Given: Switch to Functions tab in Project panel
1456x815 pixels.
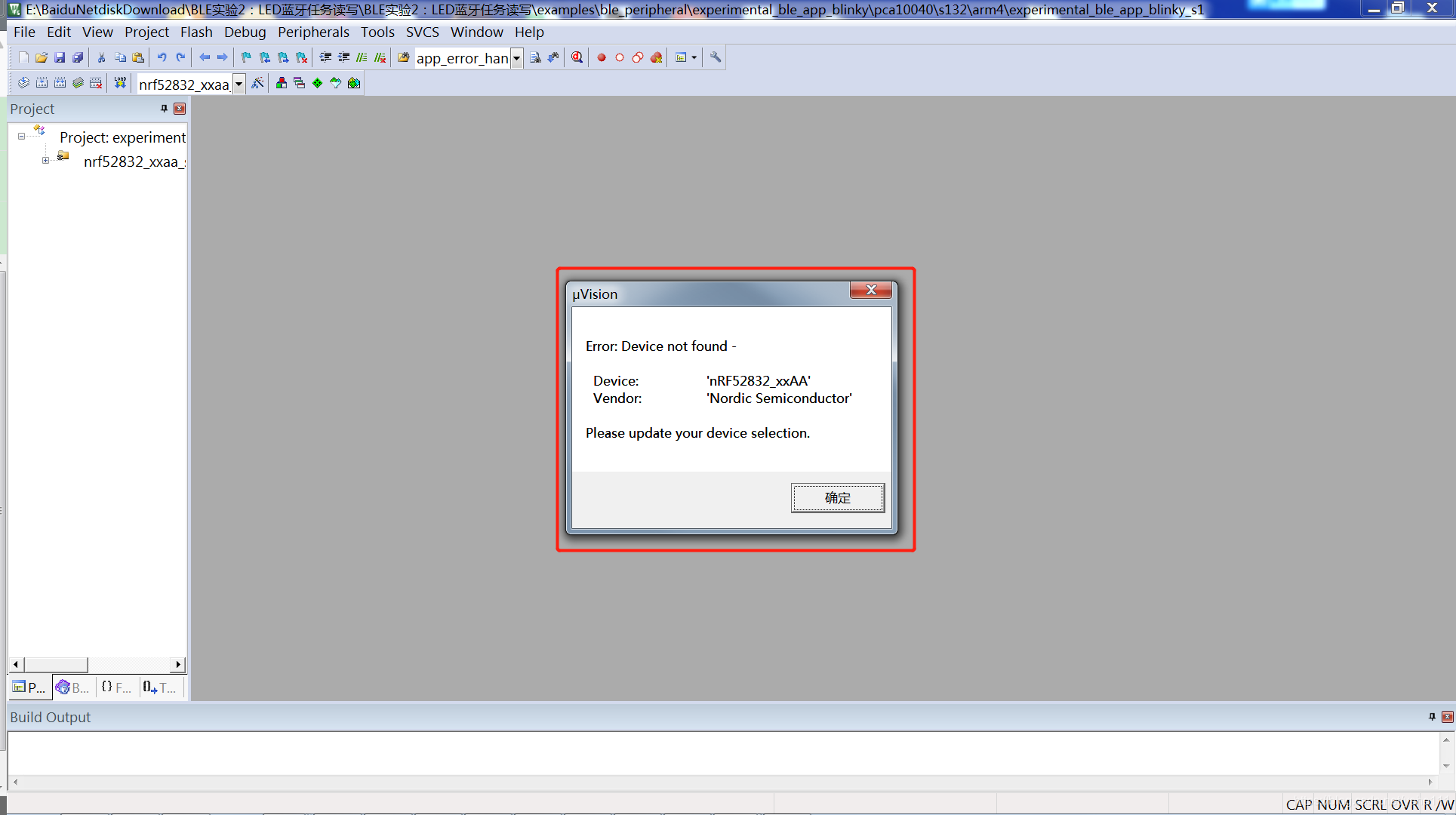Looking at the screenshot, I should 117,687.
